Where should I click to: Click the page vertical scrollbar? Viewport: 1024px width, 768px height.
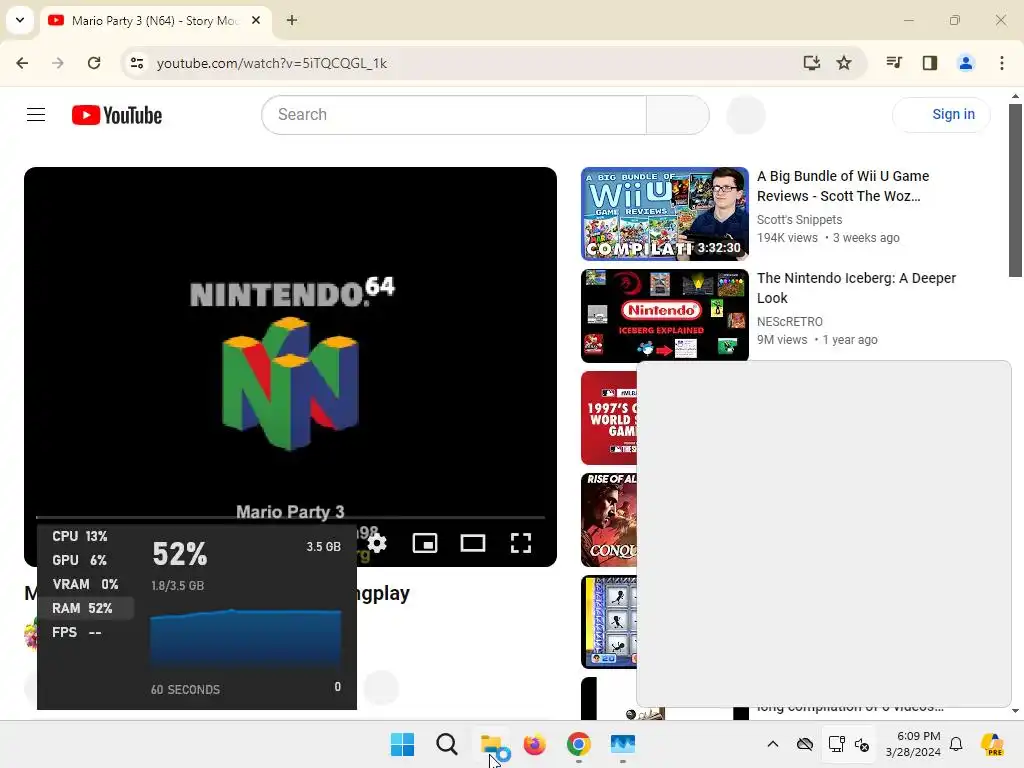click(x=1015, y=189)
